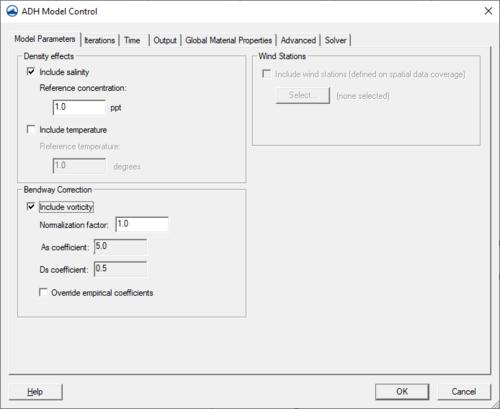Click the Reference temperature degrees field
The height and width of the screenshot is (409, 500).
tap(79, 166)
